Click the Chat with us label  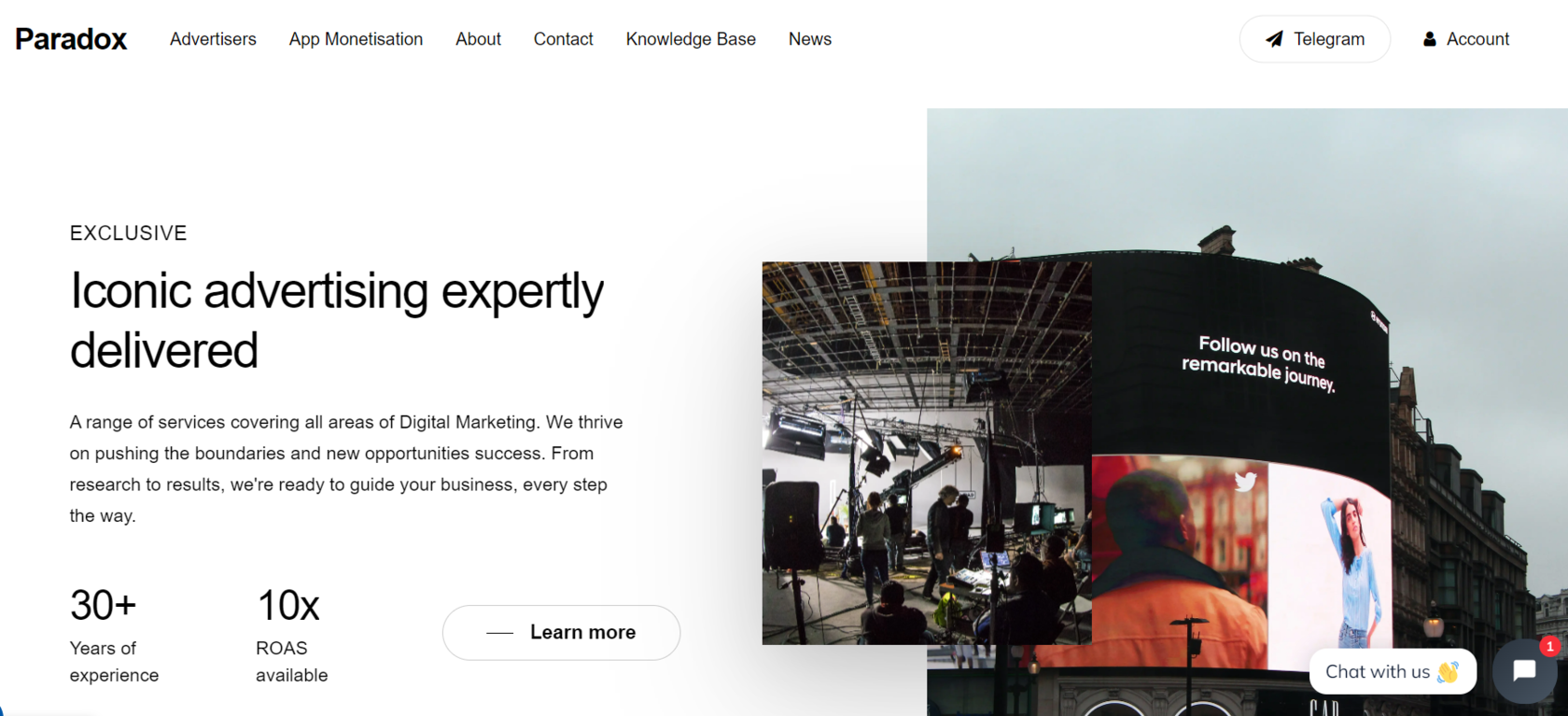pos(1378,671)
